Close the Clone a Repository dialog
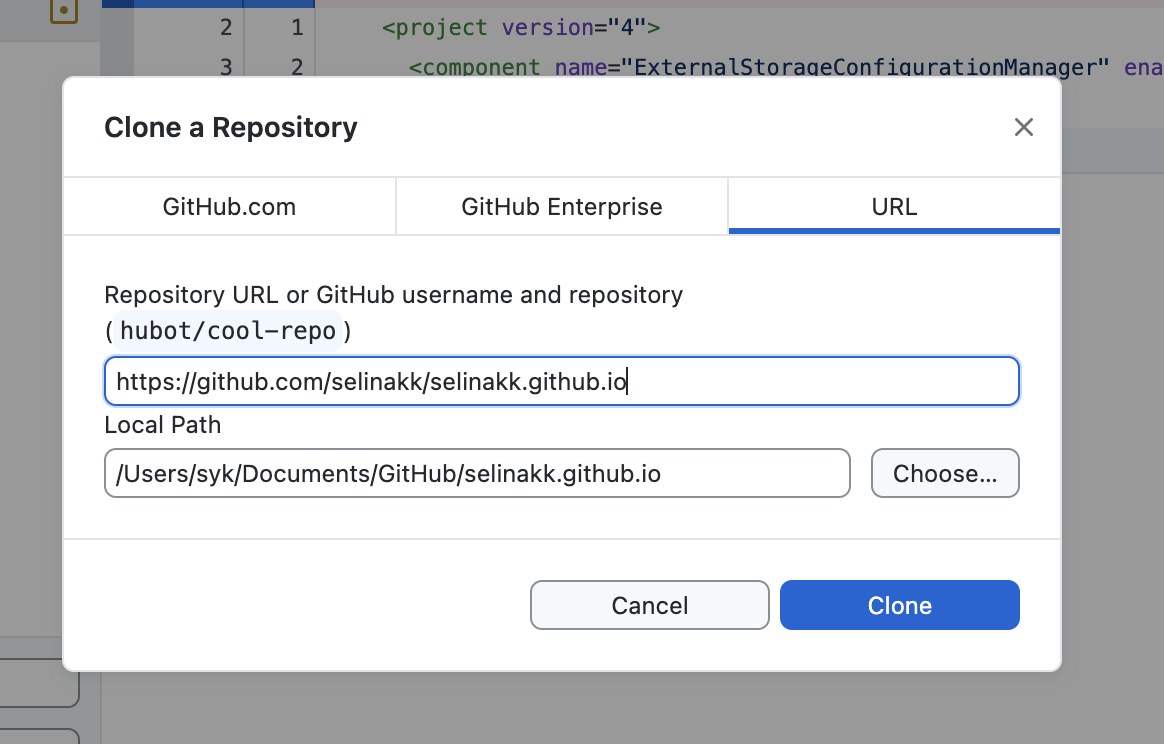 tap(1024, 127)
